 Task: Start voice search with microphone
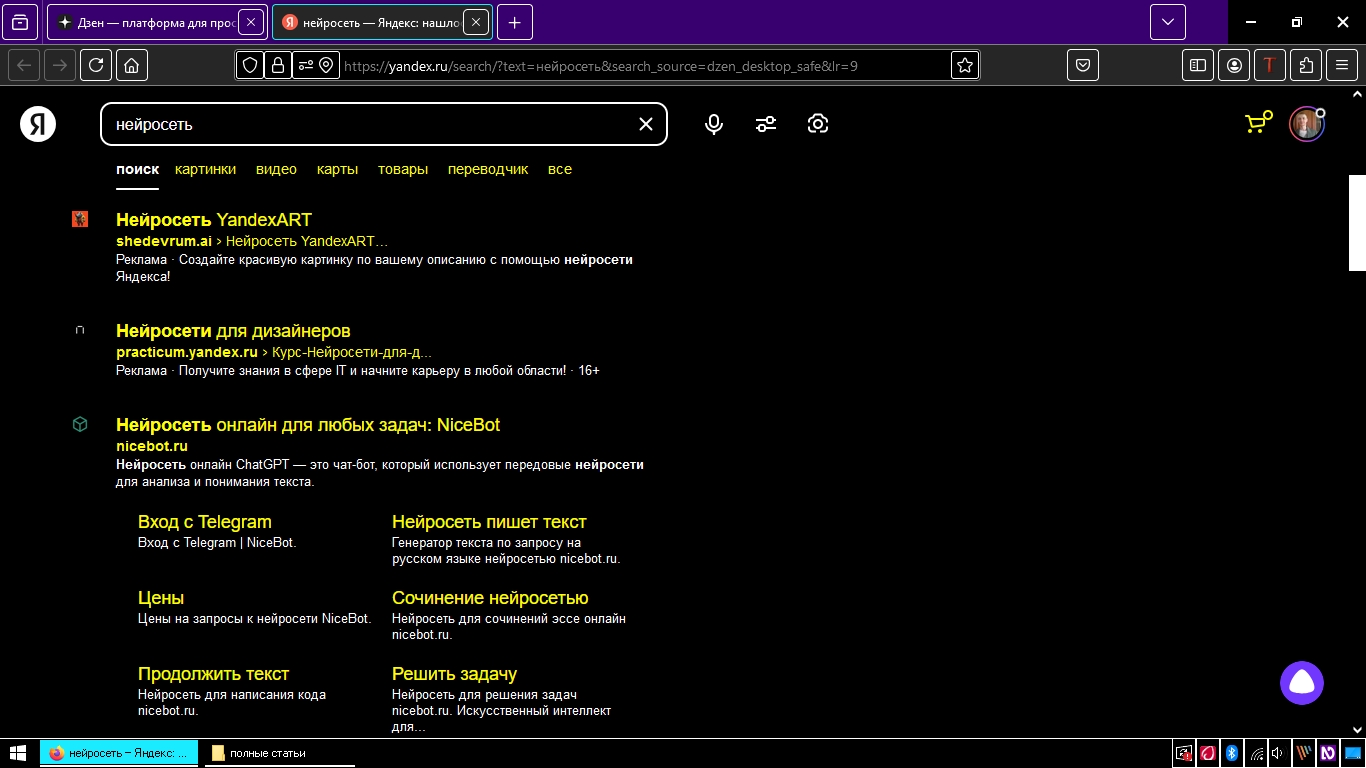tap(714, 124)
